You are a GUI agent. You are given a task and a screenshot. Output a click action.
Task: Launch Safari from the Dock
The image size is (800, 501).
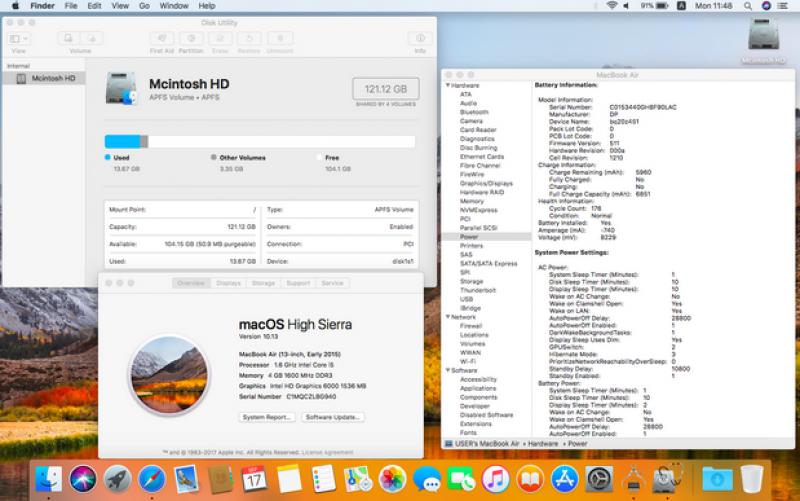tap(151, 479)
